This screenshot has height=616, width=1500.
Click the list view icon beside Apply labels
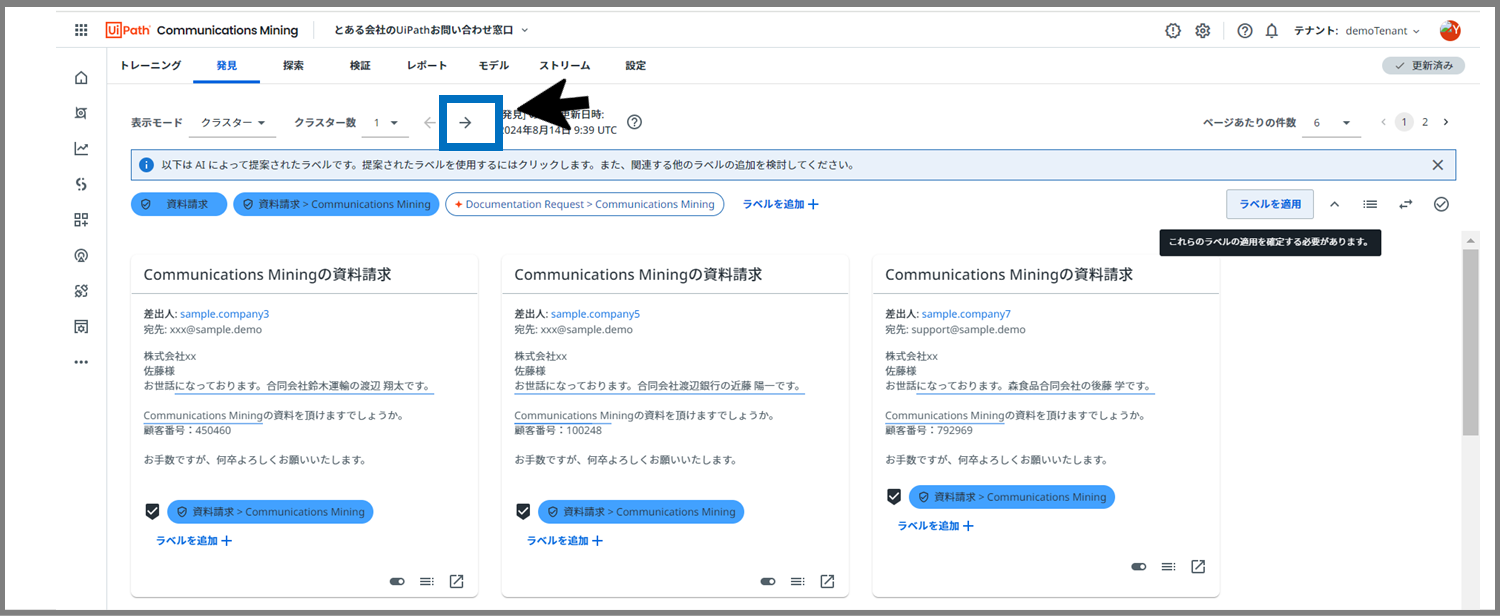pyautogui.click(x=1370, y=204)
